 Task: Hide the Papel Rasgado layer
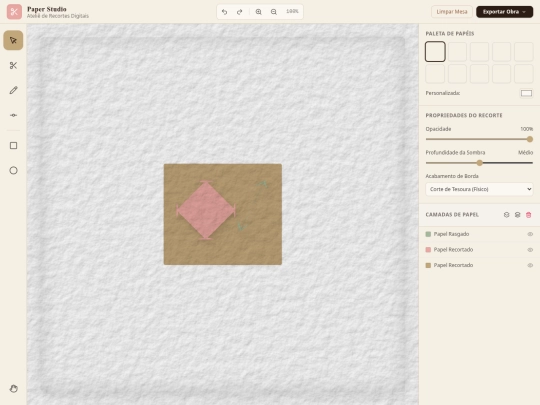(530, 234)
